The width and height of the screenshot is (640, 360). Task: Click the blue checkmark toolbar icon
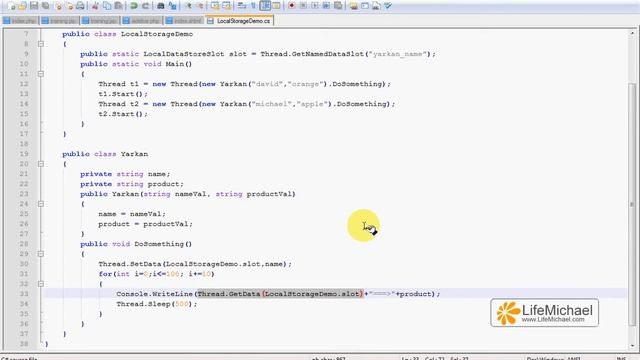point(388,6)
